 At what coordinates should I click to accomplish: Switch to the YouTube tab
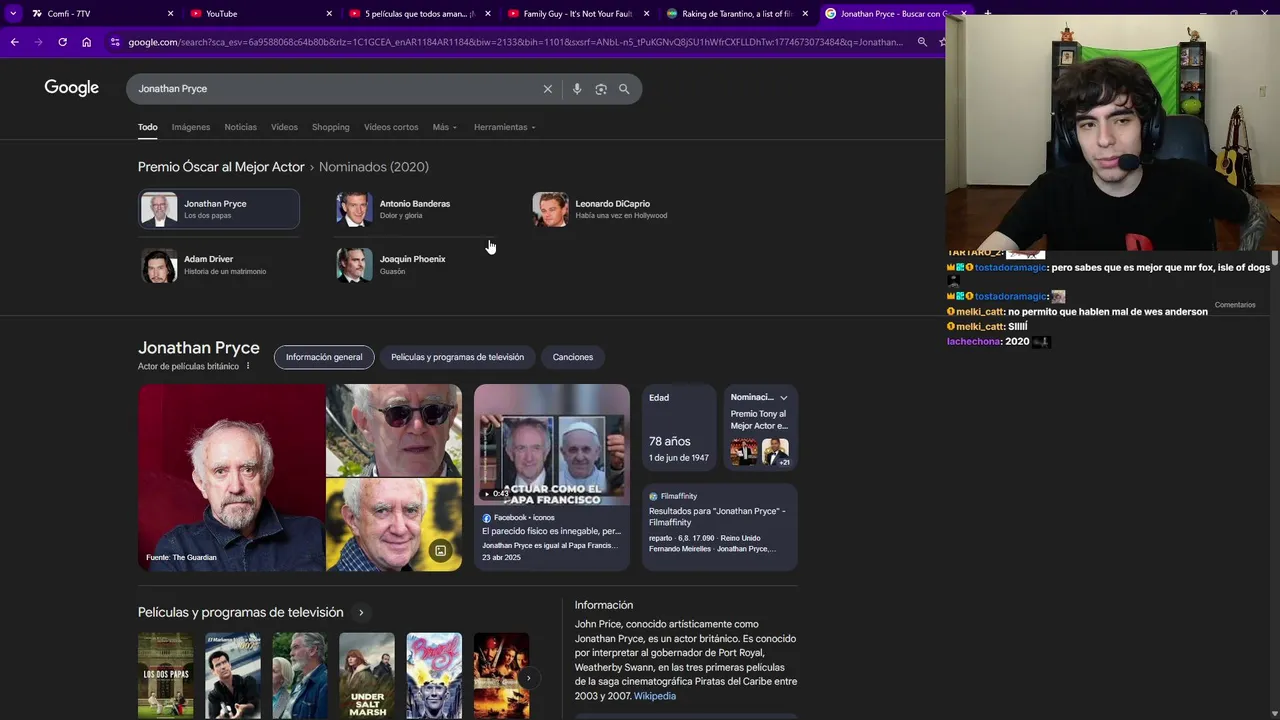(x=262, y=14)
